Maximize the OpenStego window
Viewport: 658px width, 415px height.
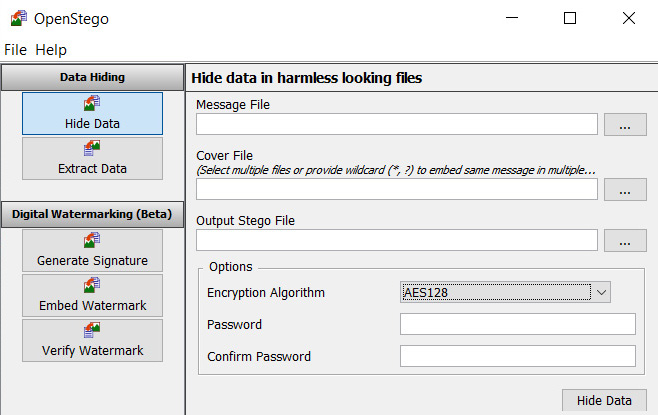[x=569, y=18]
